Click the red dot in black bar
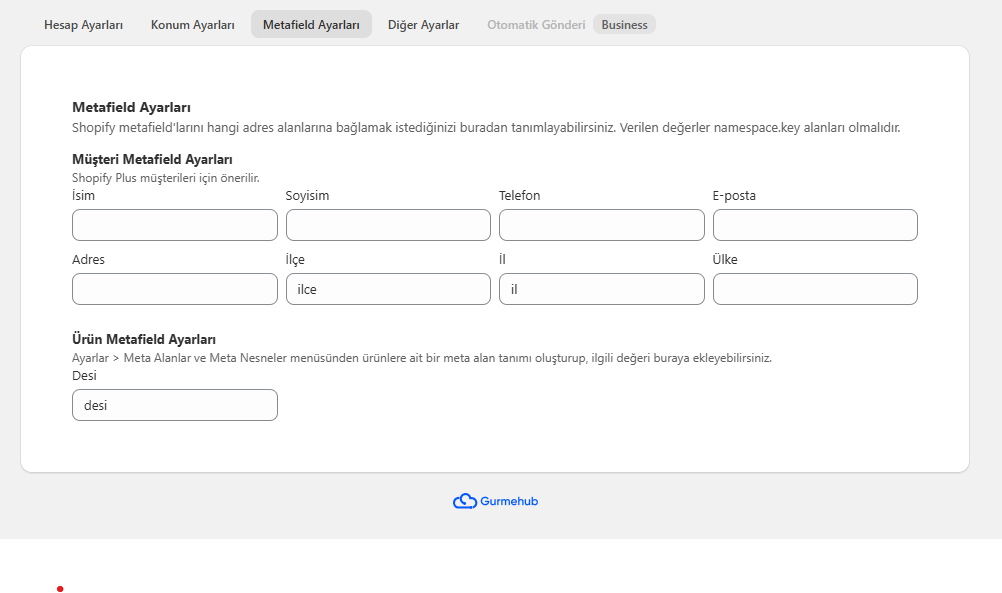The width and height of the screenshot is (1002, 593). click(x=60, y=589)
